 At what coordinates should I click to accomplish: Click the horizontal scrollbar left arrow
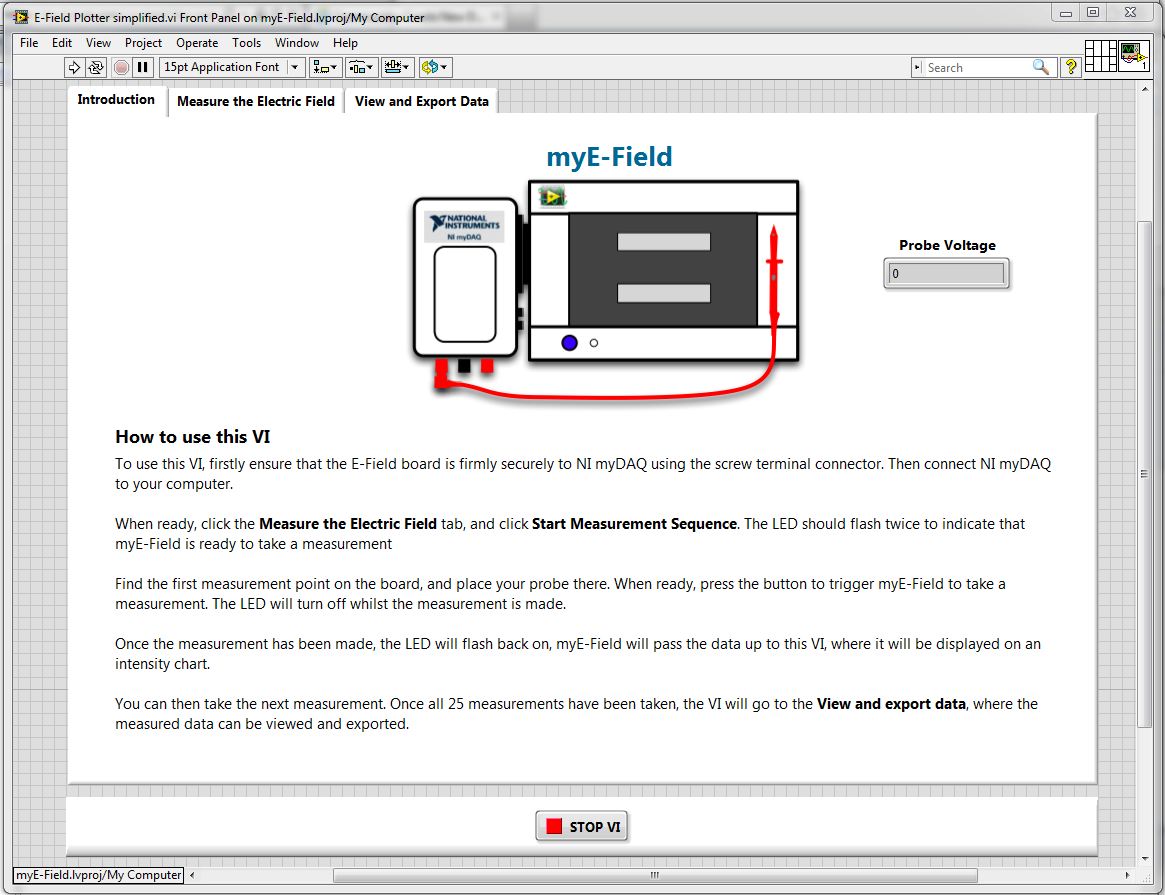192,875
